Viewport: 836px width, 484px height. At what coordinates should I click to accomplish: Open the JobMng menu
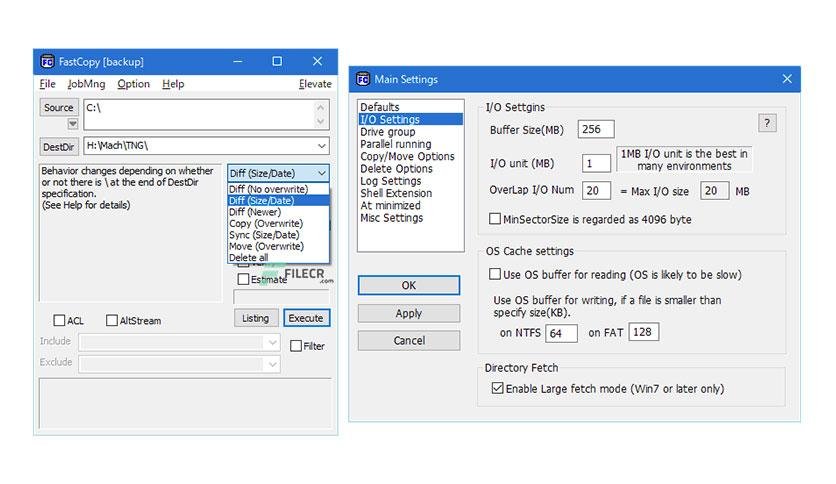(x=86, y=84)
